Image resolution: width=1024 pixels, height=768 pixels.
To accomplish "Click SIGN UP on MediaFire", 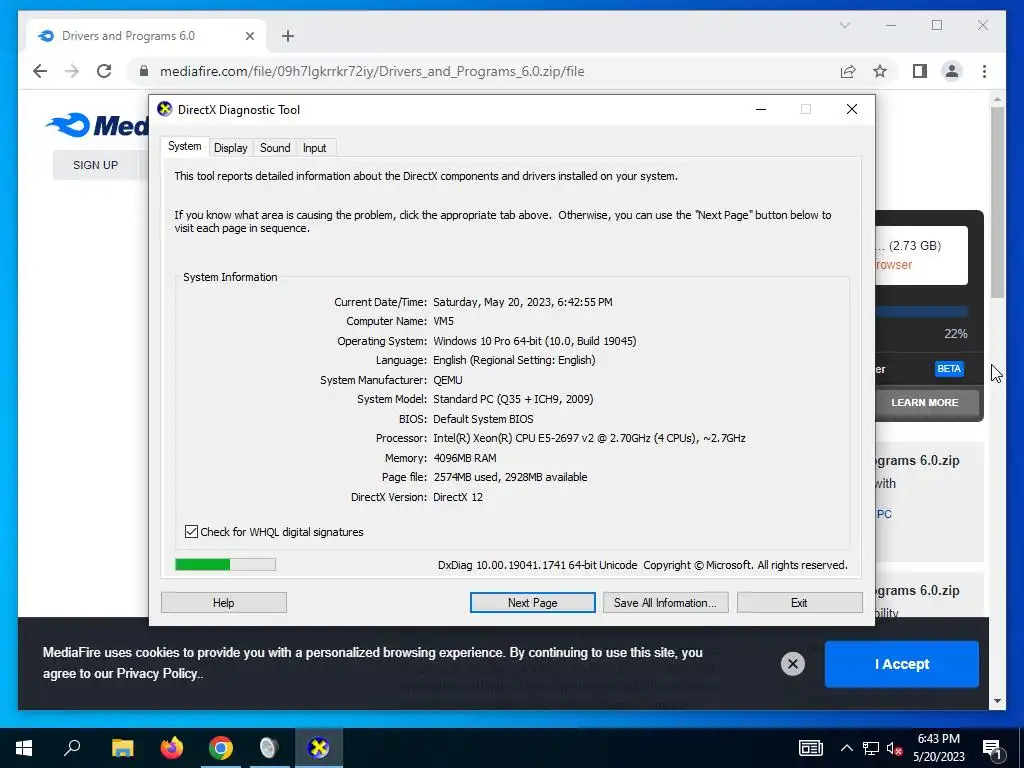I will coord(95,165).
